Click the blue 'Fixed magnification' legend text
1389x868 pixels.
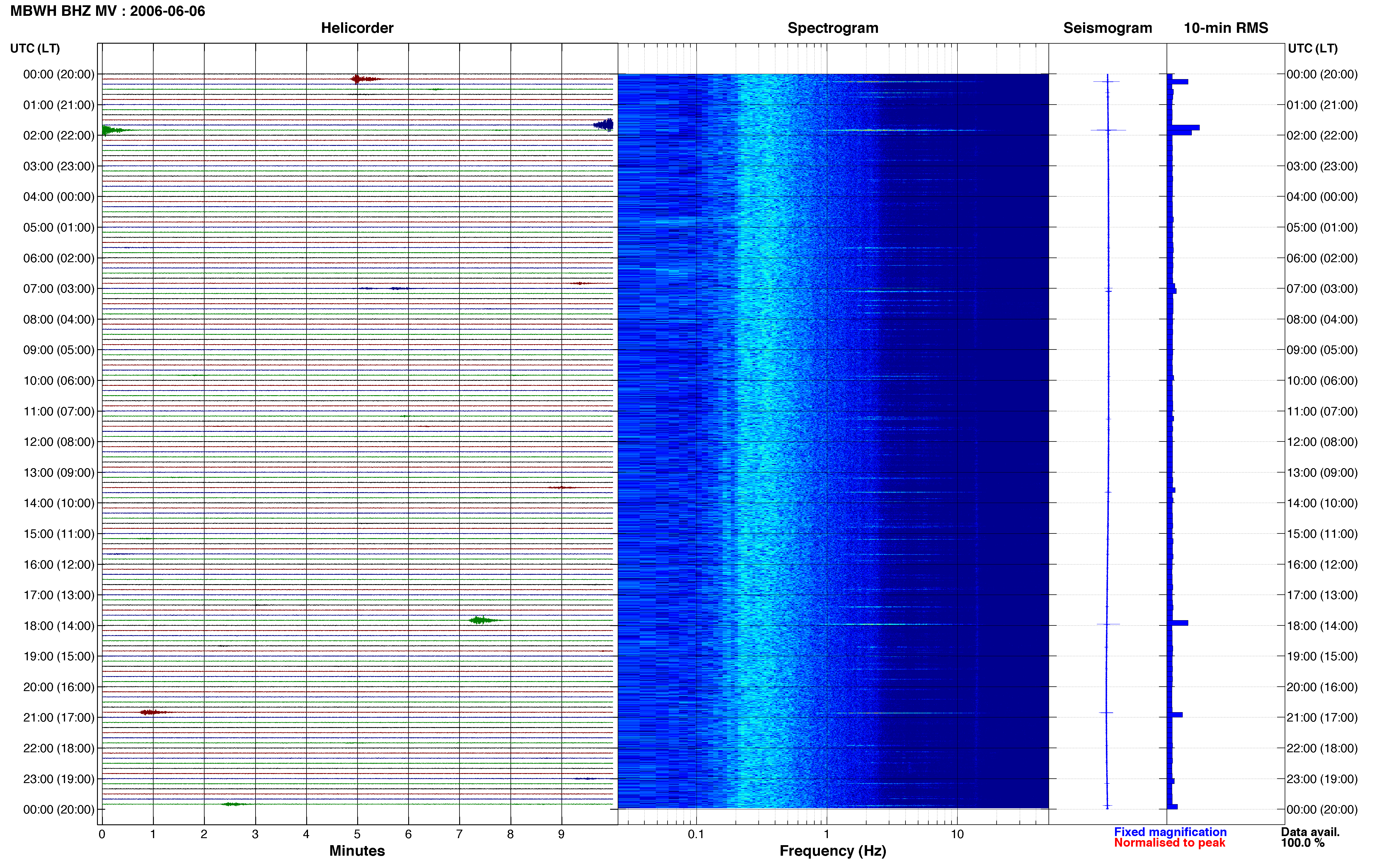[1170, 832]
